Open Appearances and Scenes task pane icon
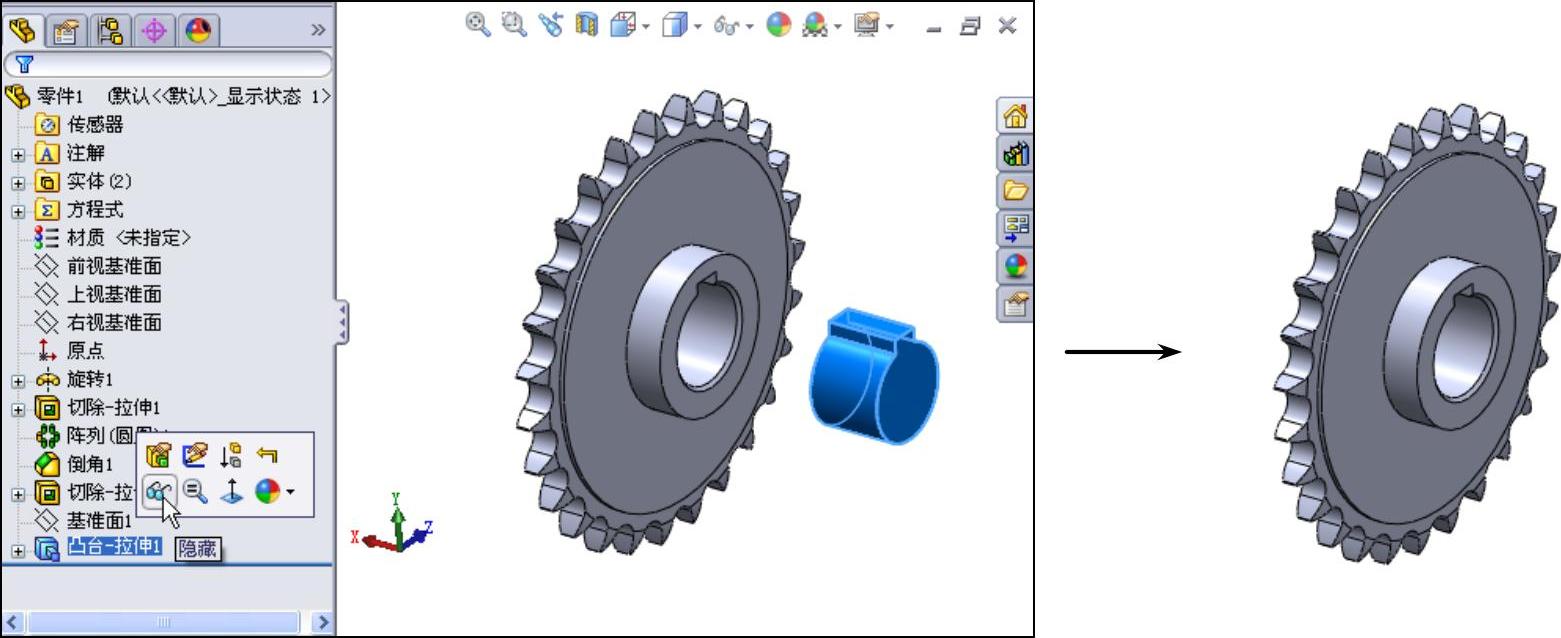This screenshot has height=638, width=1561. [1015, 266]
